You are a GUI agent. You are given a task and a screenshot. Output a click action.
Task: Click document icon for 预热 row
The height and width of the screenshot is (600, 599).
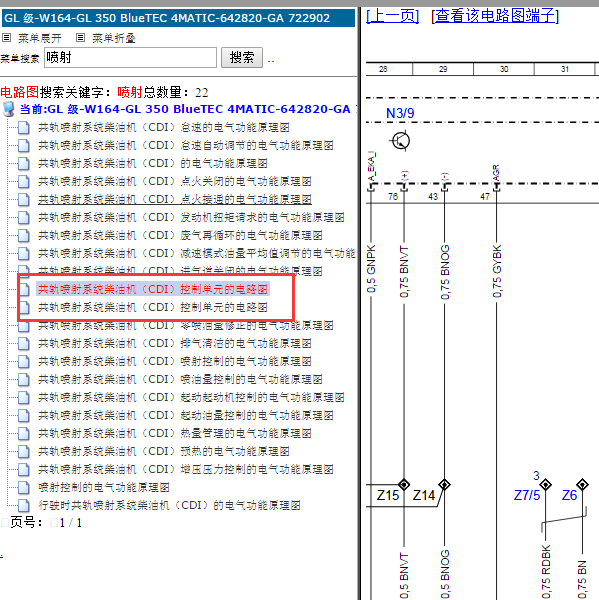click(24, 451)
